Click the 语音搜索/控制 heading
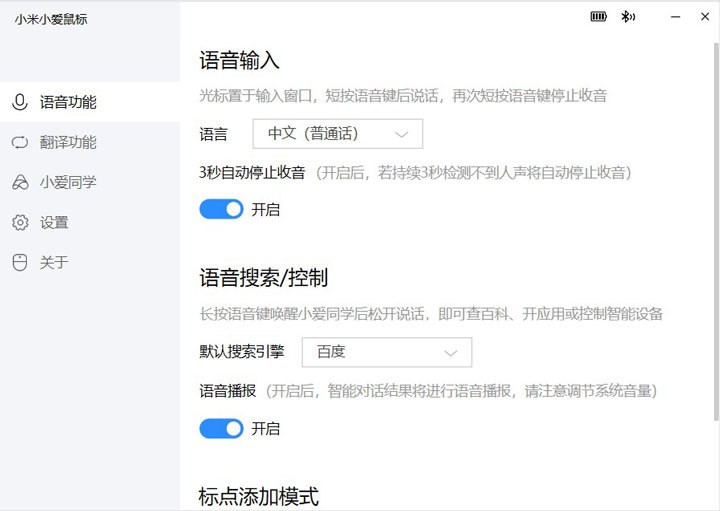The image size is (720, 511). click(264, 278)
